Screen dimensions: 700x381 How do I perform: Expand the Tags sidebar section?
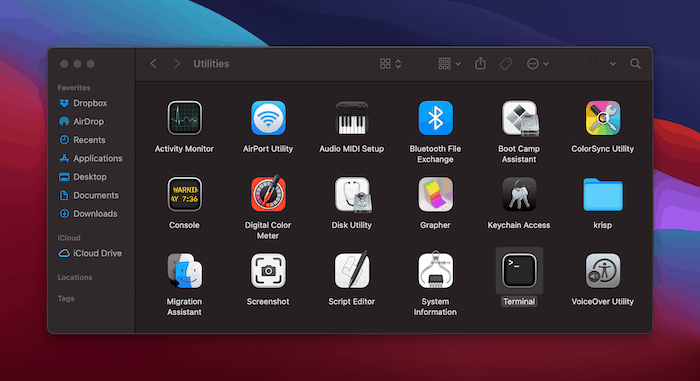[x=66, y=298]
